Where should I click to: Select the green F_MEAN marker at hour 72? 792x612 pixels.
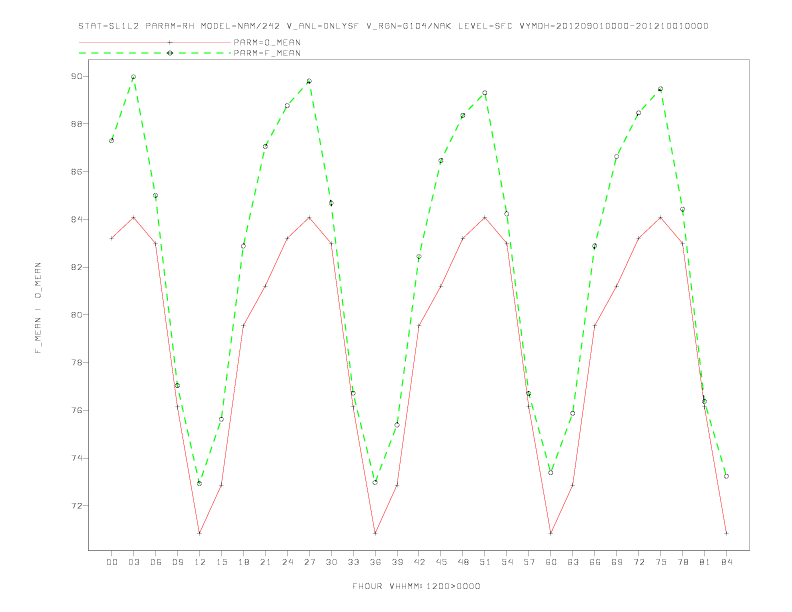tap(638, 113)
